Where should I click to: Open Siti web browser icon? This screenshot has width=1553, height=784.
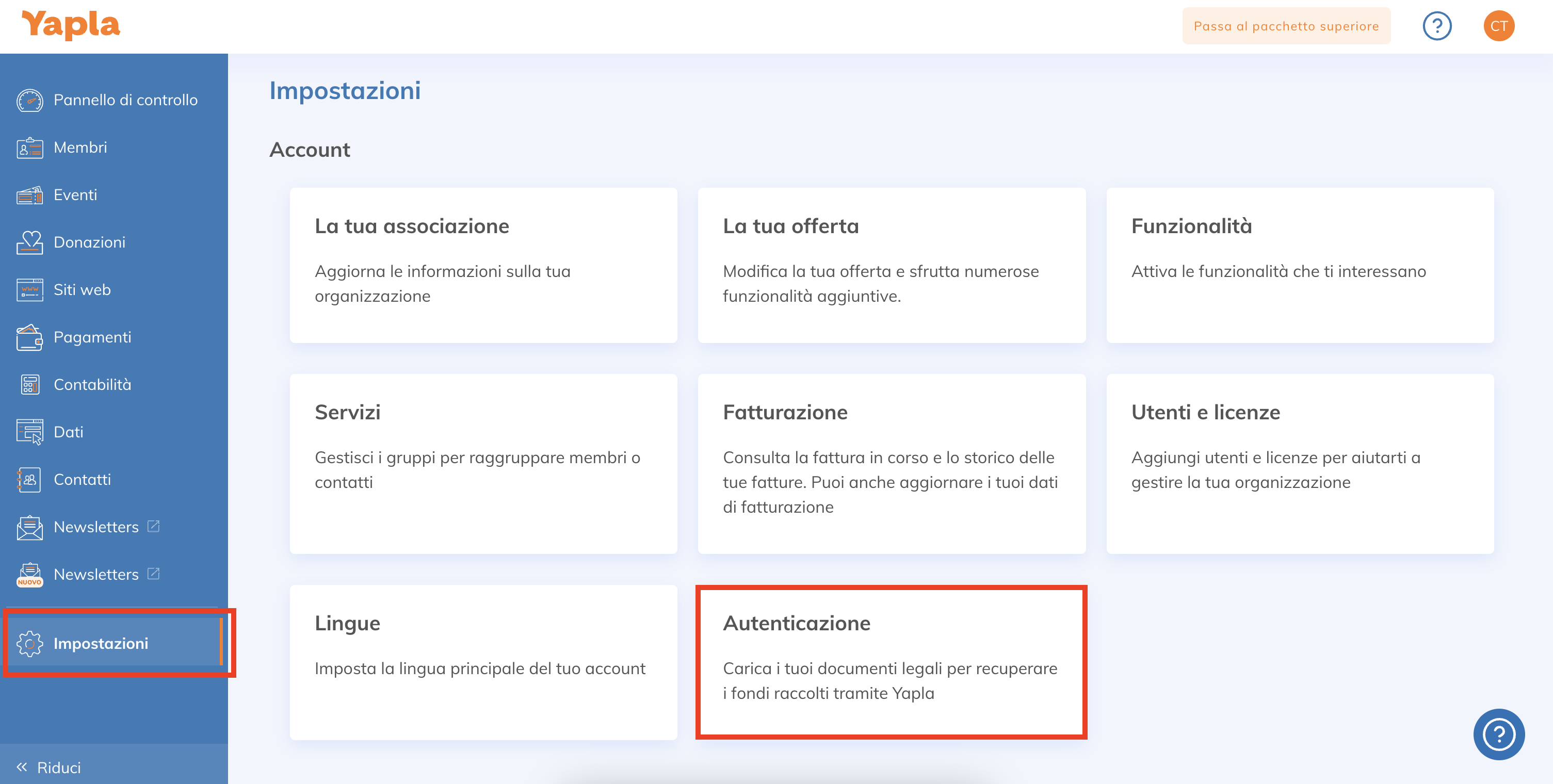pos(29,290)
